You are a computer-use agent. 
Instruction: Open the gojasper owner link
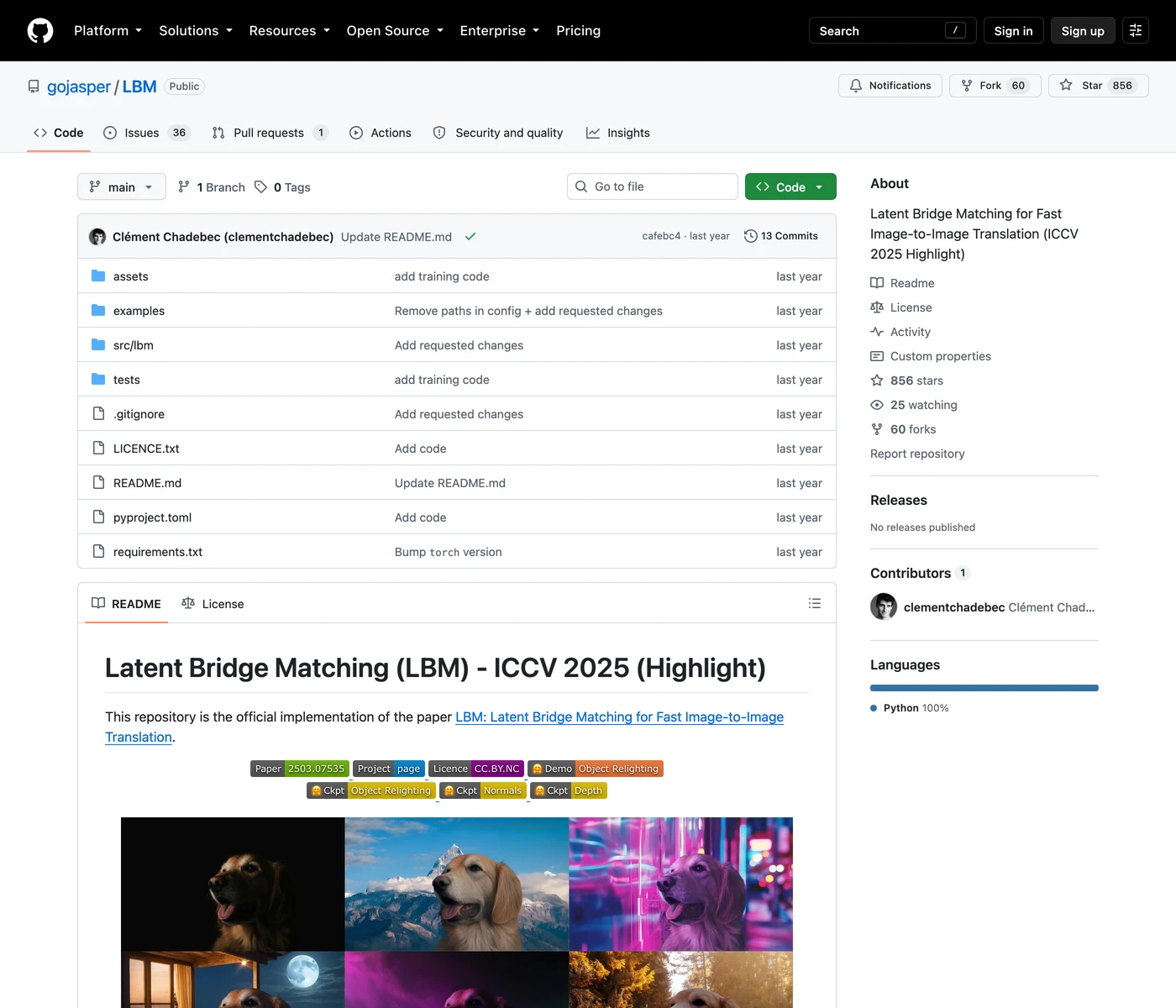79,87
